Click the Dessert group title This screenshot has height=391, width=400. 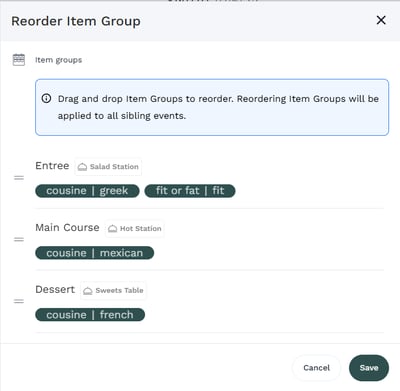tap(55, 289)
